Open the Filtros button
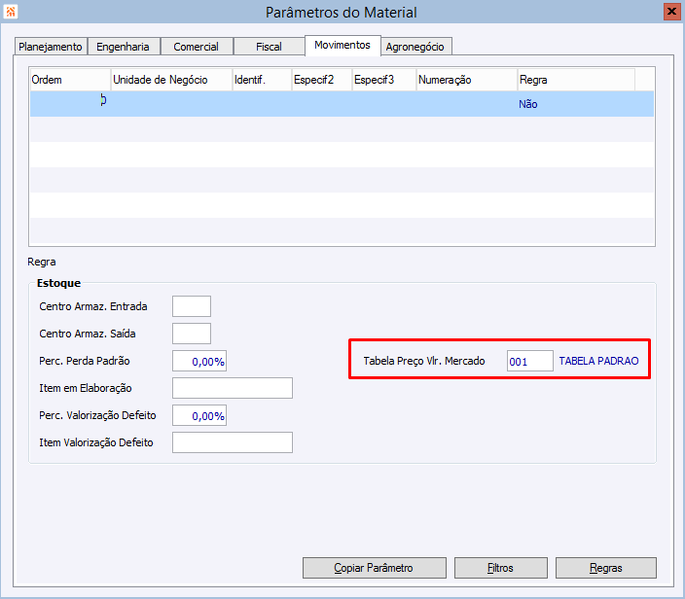Image resolution: width=685 pixels, height=599 pixels. pyautogui.click(x=501, y=568)
